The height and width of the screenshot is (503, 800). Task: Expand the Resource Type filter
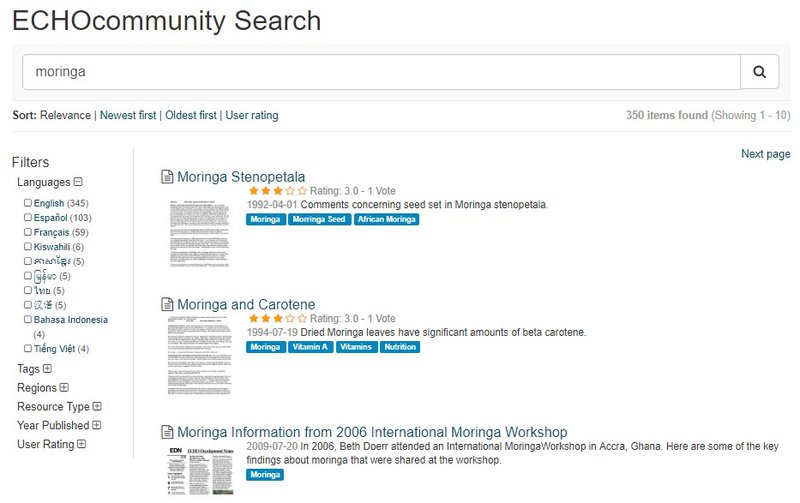97,406
